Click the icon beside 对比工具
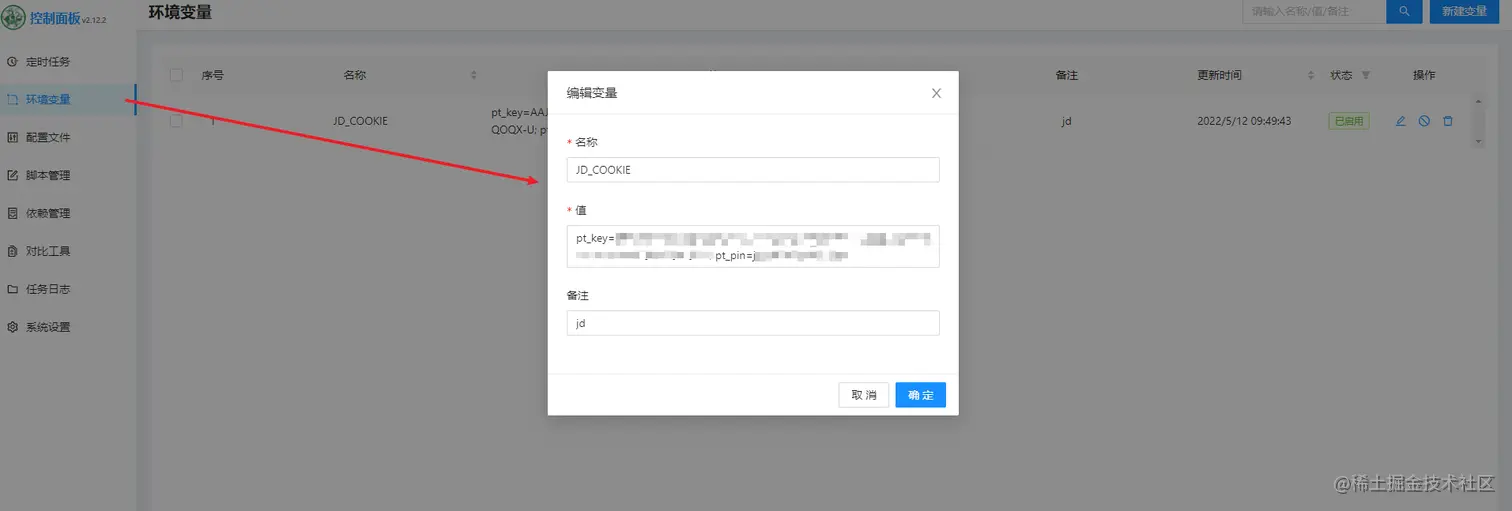Image resolution: width=1512 pixels, height=511 pixels. click(12, 251)
